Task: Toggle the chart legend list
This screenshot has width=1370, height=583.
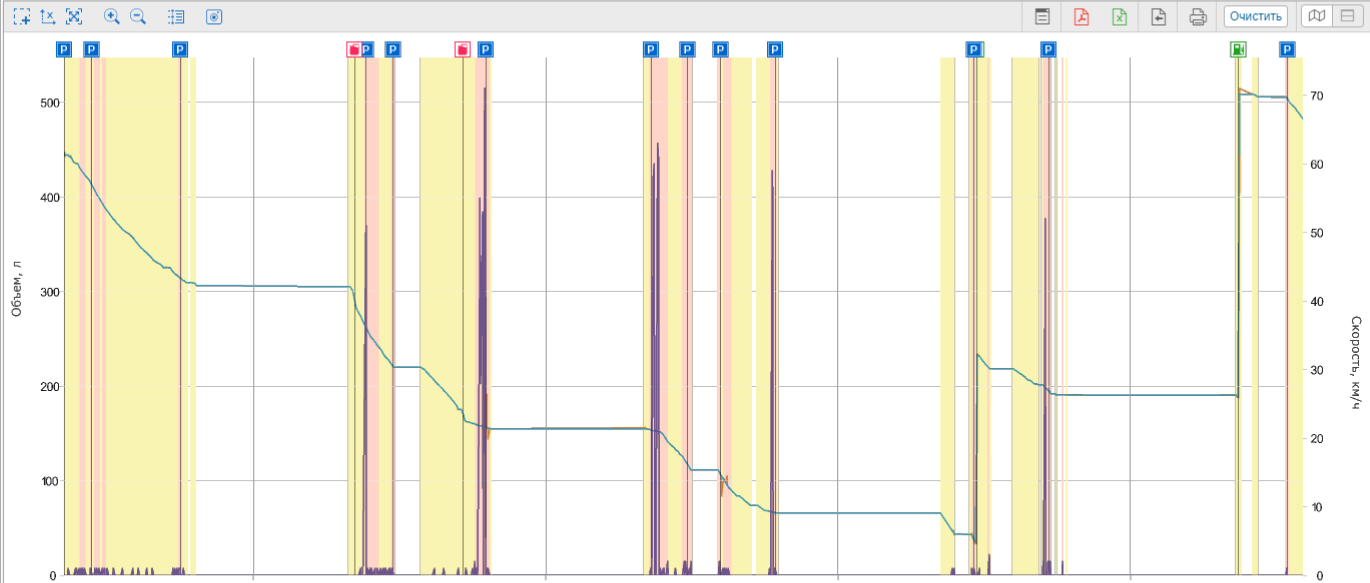Action: pyautogui.click(x=177, y=17)
